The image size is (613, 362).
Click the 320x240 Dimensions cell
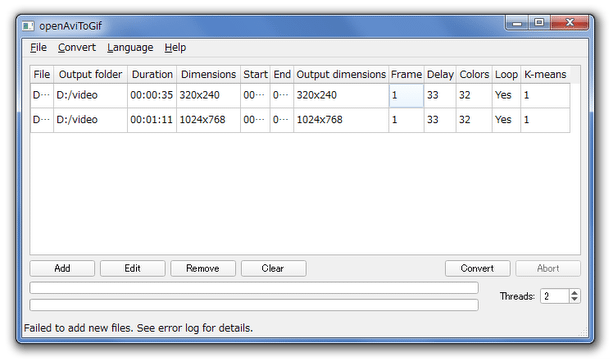pyautogui.click(x=208, y=95)
